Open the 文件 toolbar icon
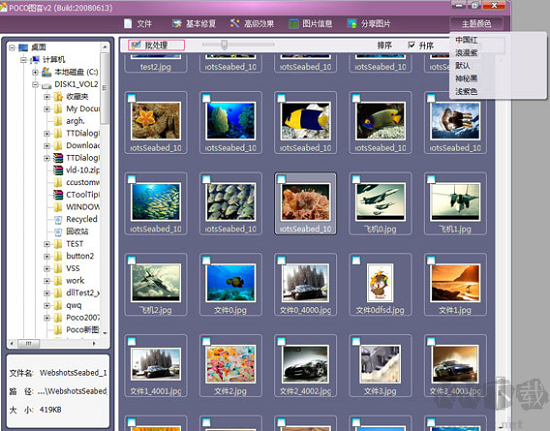550x431 pixels. (128, 23)
